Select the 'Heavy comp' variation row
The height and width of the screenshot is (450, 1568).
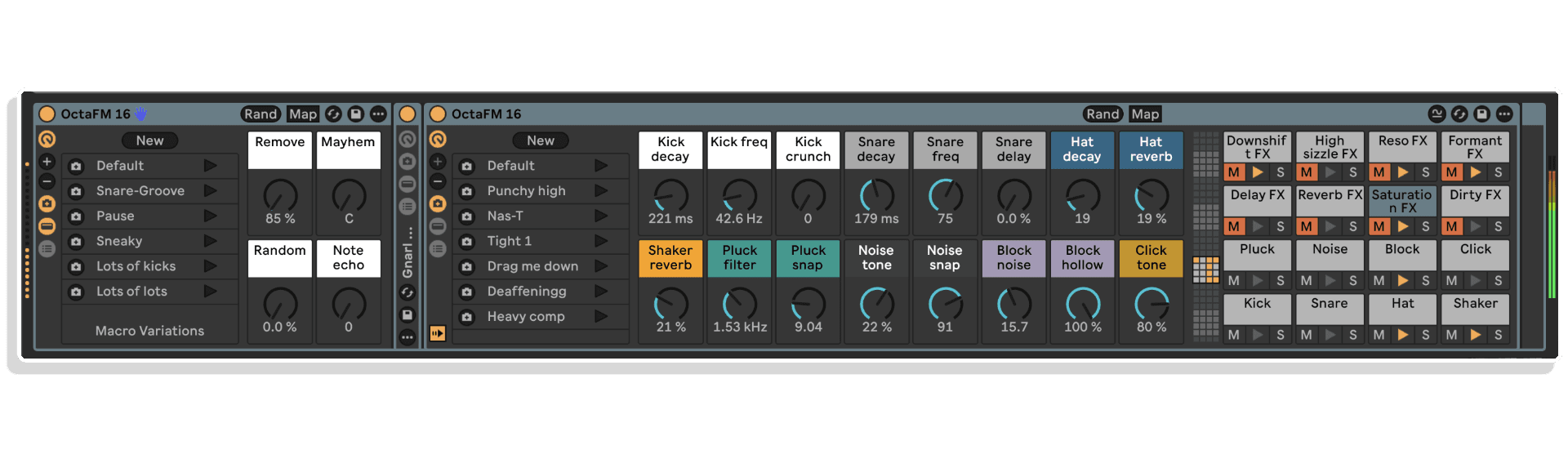[x=541, y=317]
